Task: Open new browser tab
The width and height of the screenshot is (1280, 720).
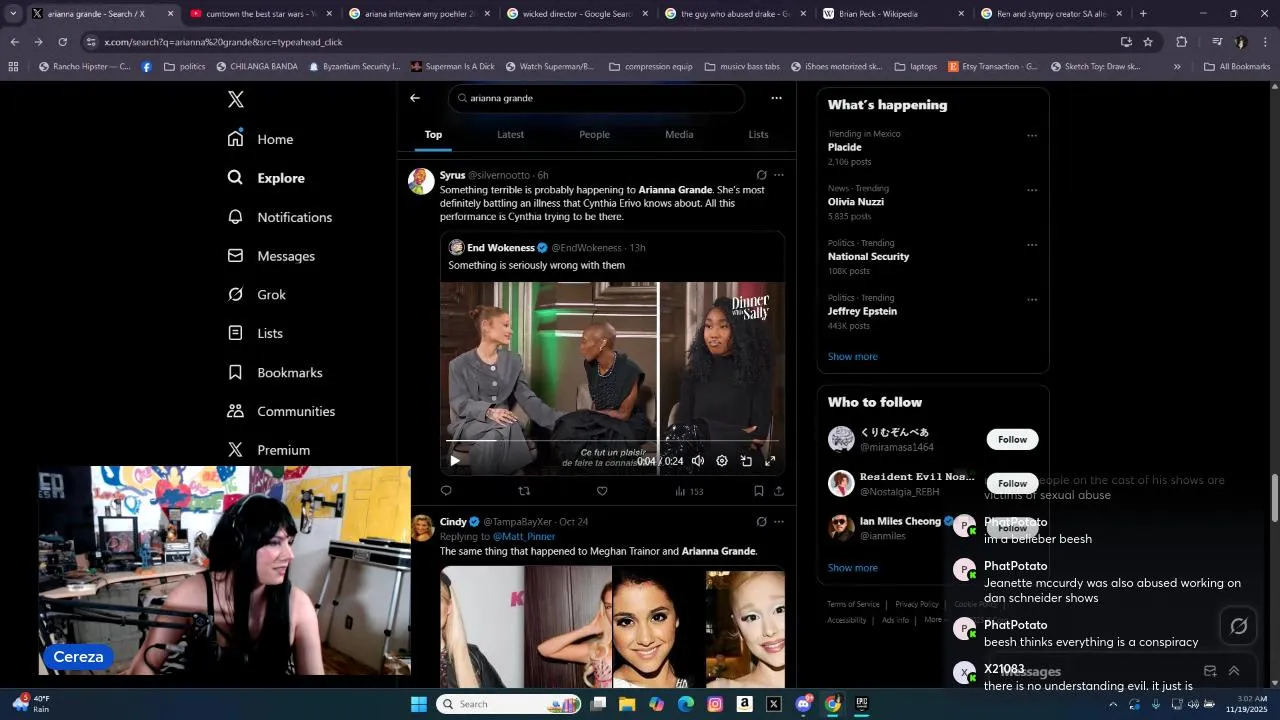Action: [x=1143, y=14]
